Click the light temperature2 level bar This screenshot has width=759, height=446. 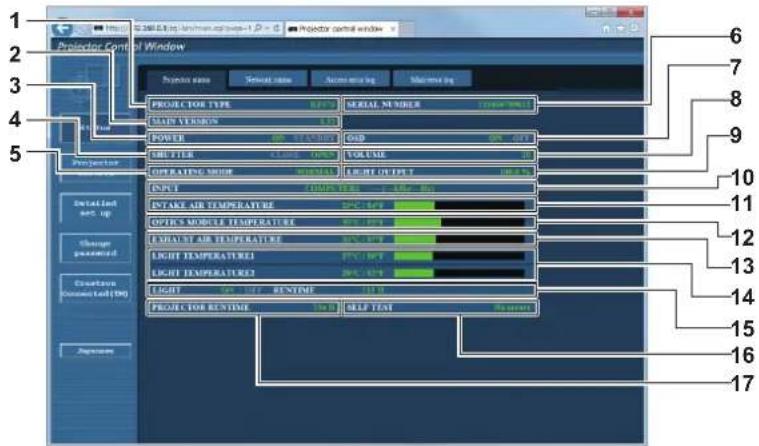[x=459, y=273]
